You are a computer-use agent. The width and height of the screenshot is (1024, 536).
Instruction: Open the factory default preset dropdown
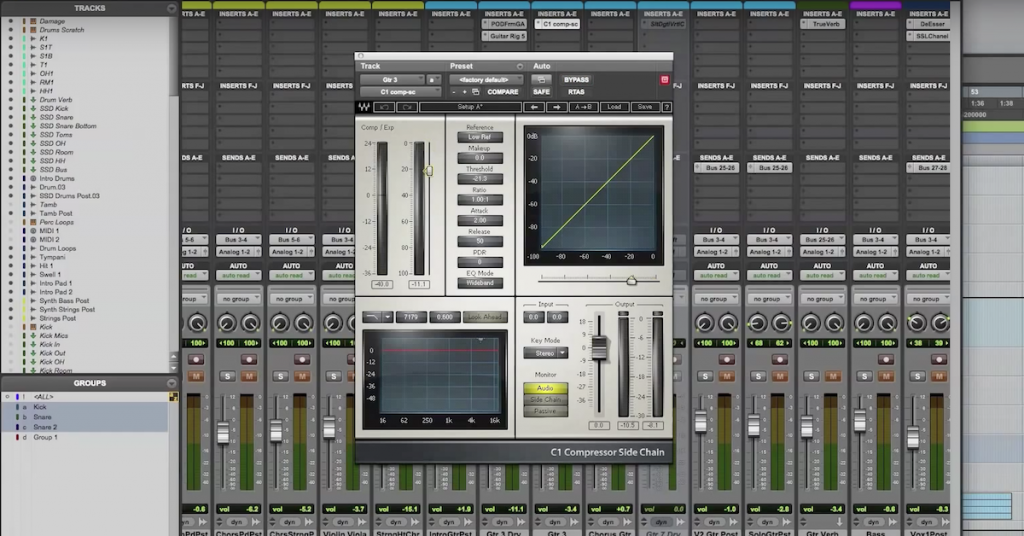[x=486, y=80]
